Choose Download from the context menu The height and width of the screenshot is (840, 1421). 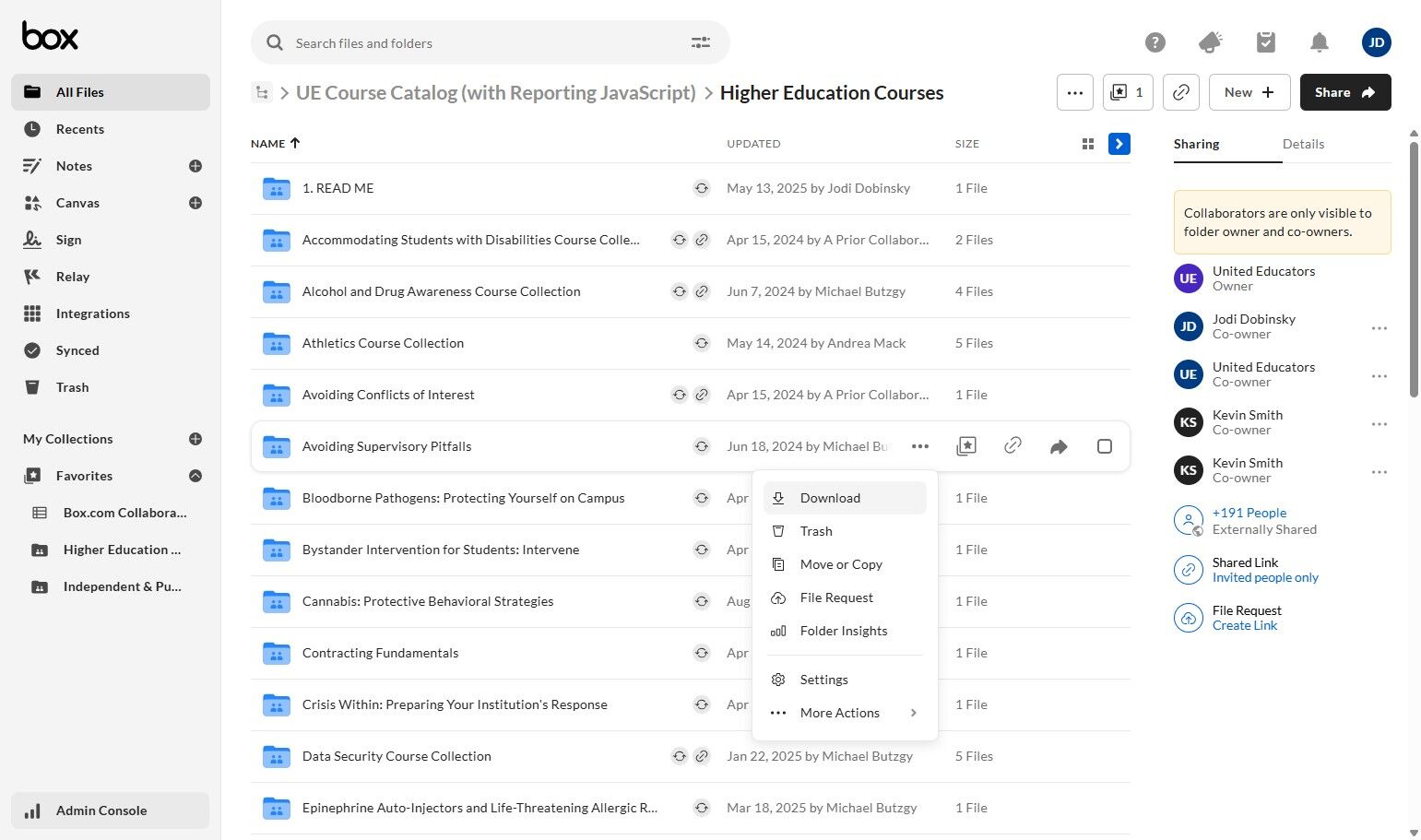[x=830, y=498]
